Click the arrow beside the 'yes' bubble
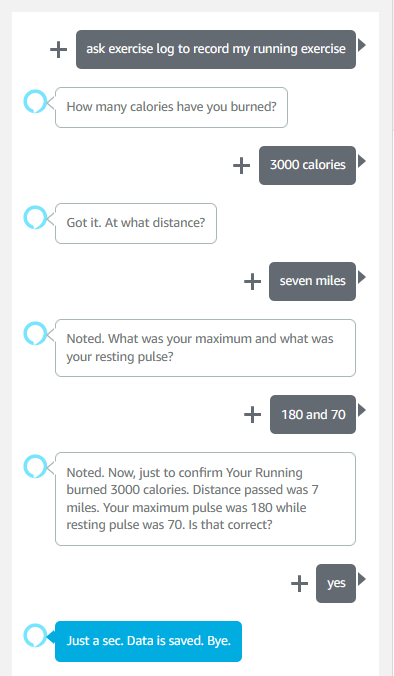 (362, 579)
